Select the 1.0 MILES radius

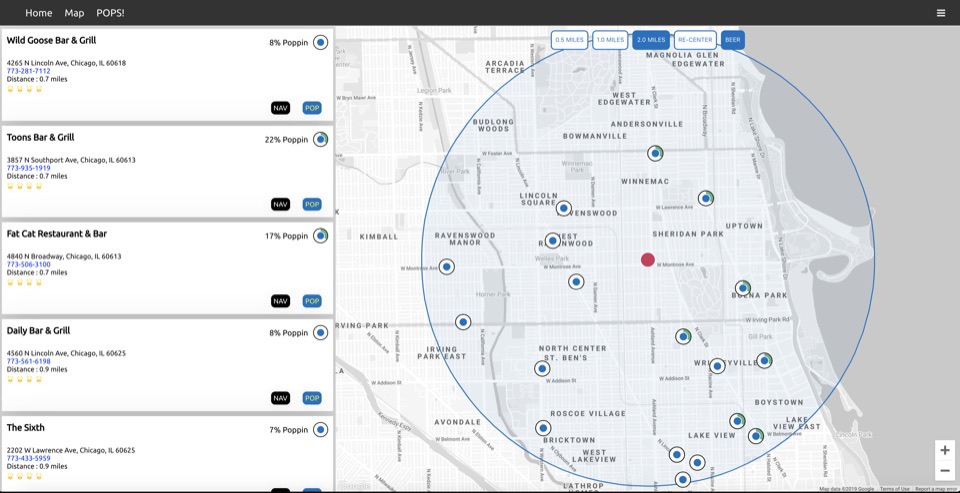click(x=610, y=40)
